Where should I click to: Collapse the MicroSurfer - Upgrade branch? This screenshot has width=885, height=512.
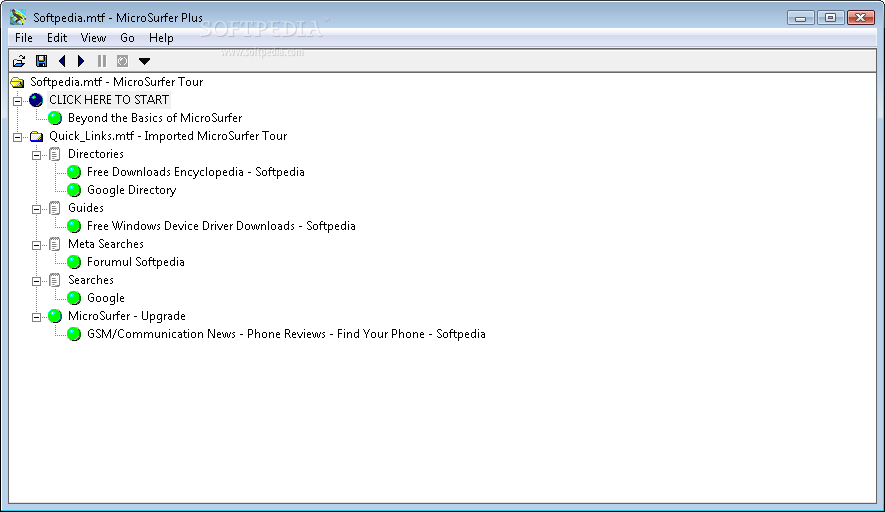click(x=36, y=317)
